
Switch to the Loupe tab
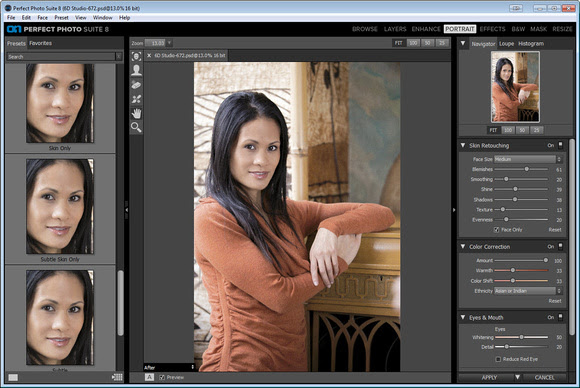(x=506, y=44)
